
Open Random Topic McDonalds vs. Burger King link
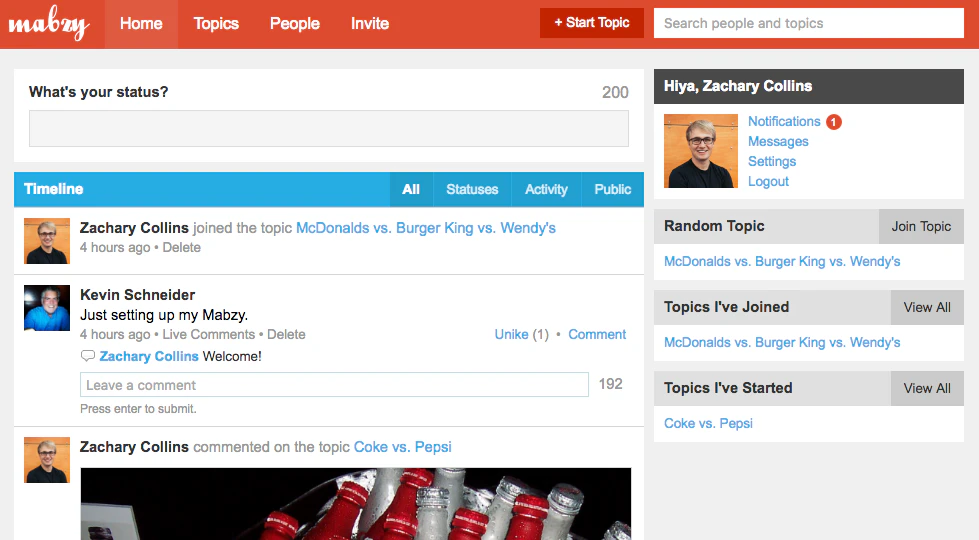coord(782,262)
